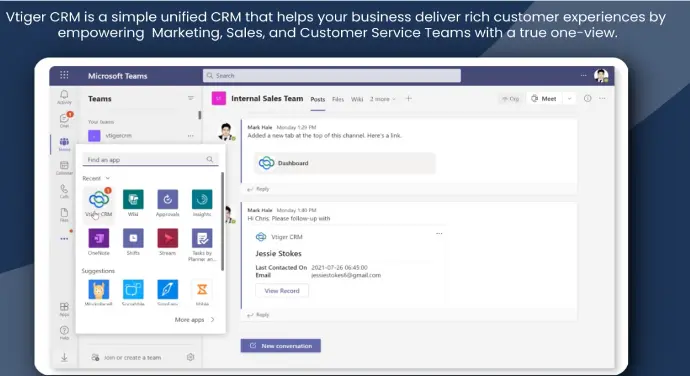Click the Find an app field
Screen dimensions: 690x376
150,160
